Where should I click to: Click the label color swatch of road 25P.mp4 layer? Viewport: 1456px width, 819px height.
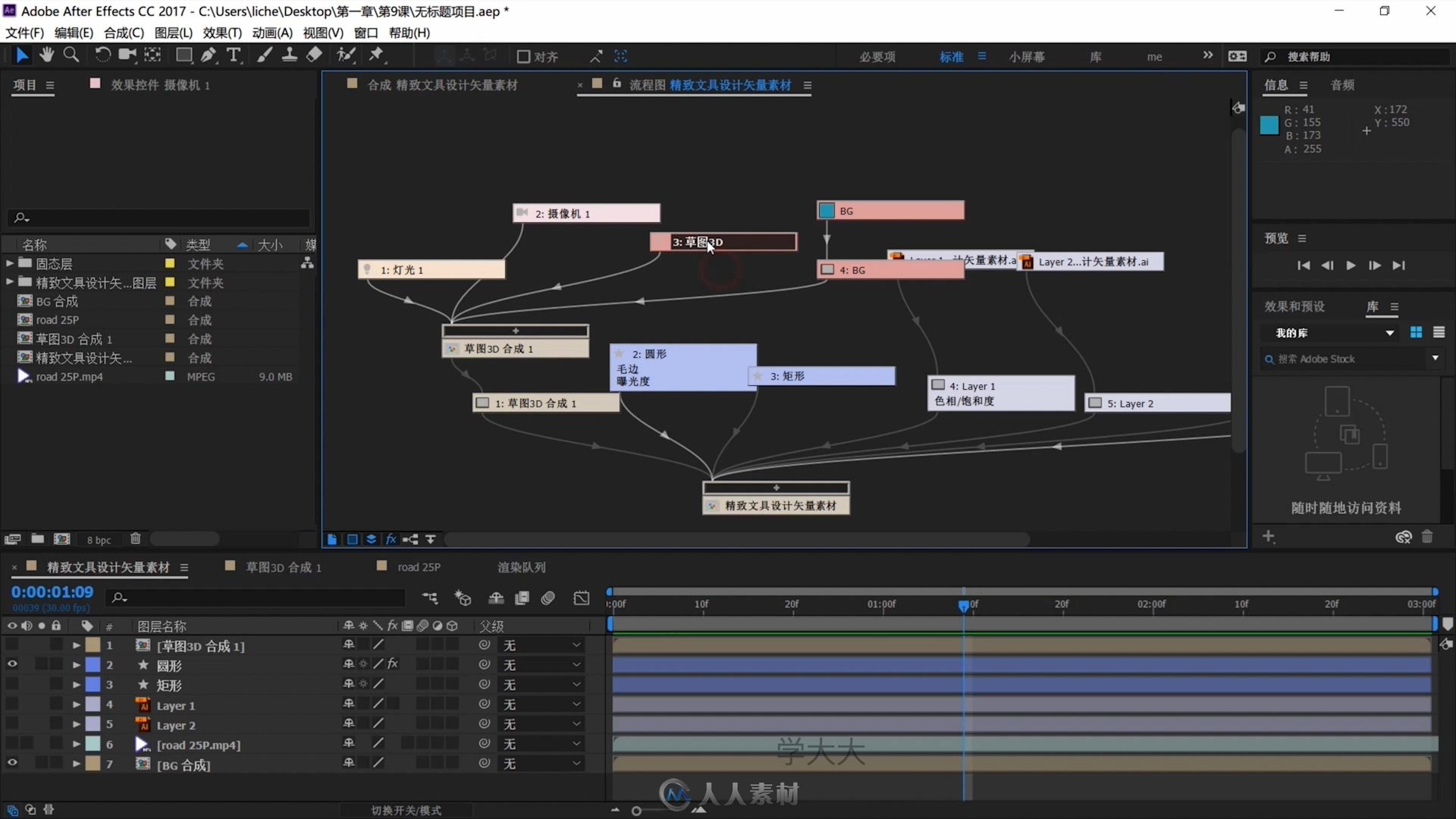[93, 743]
